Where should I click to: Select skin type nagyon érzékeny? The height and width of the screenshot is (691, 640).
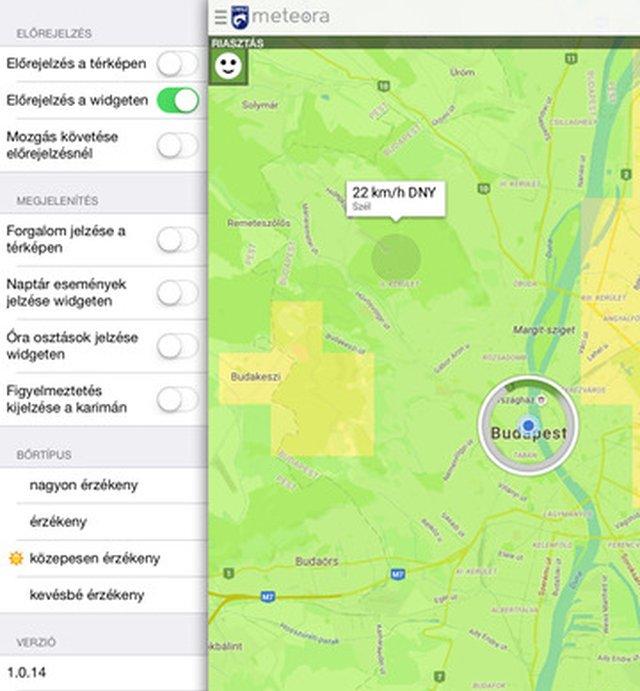pyautogui.click(x=104, y=485)
